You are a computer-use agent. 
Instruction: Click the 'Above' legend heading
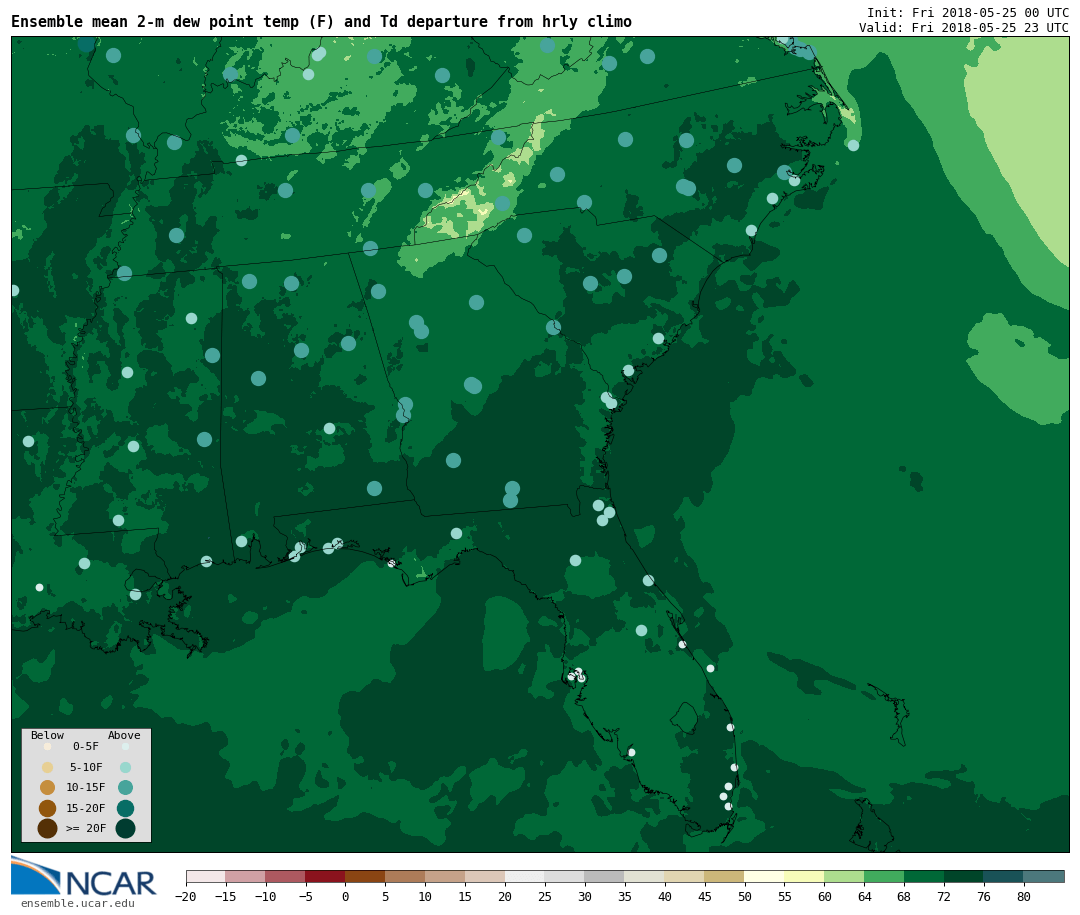tap(124, 735)
